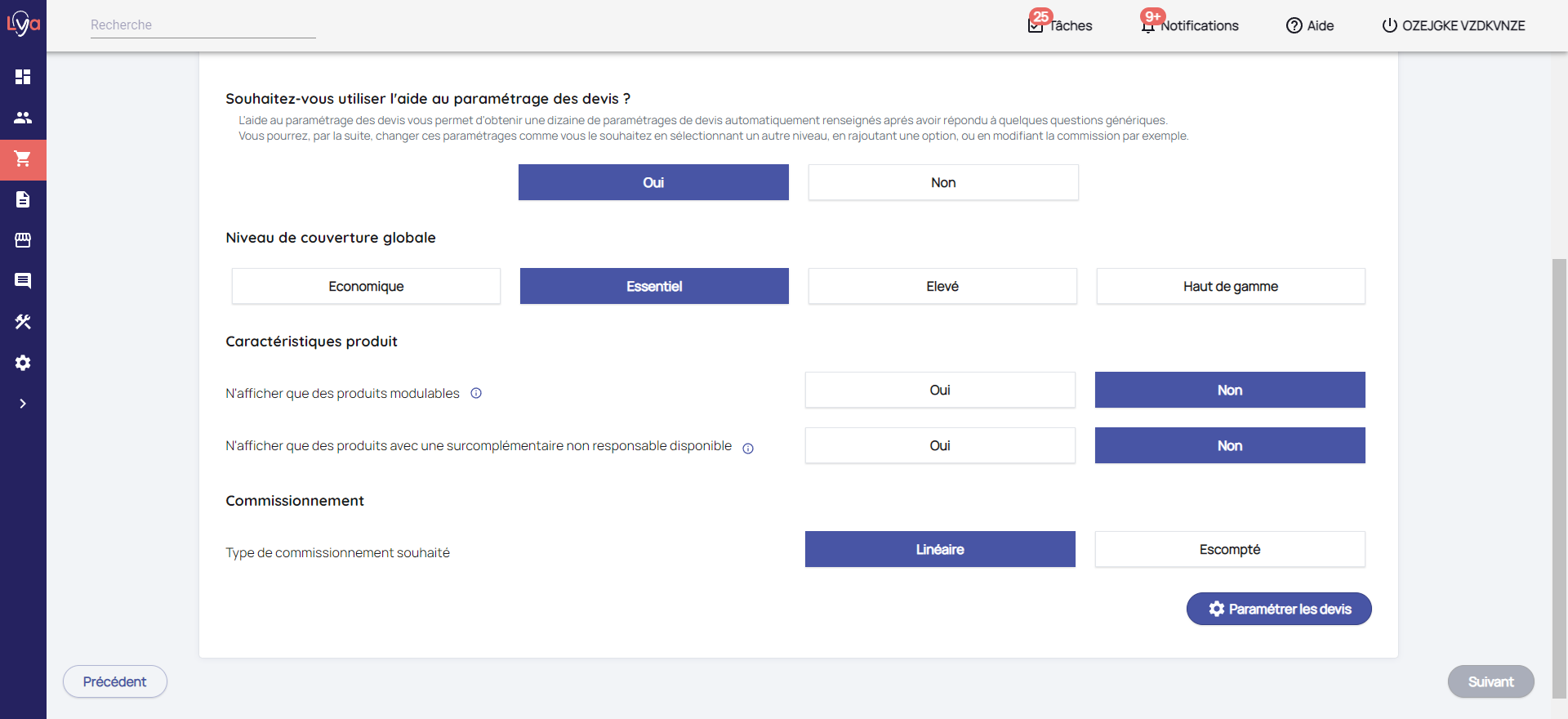The image size is (1568, 719).
Task: Select Haut de gamme coverage level
Action: (1230, 286)
